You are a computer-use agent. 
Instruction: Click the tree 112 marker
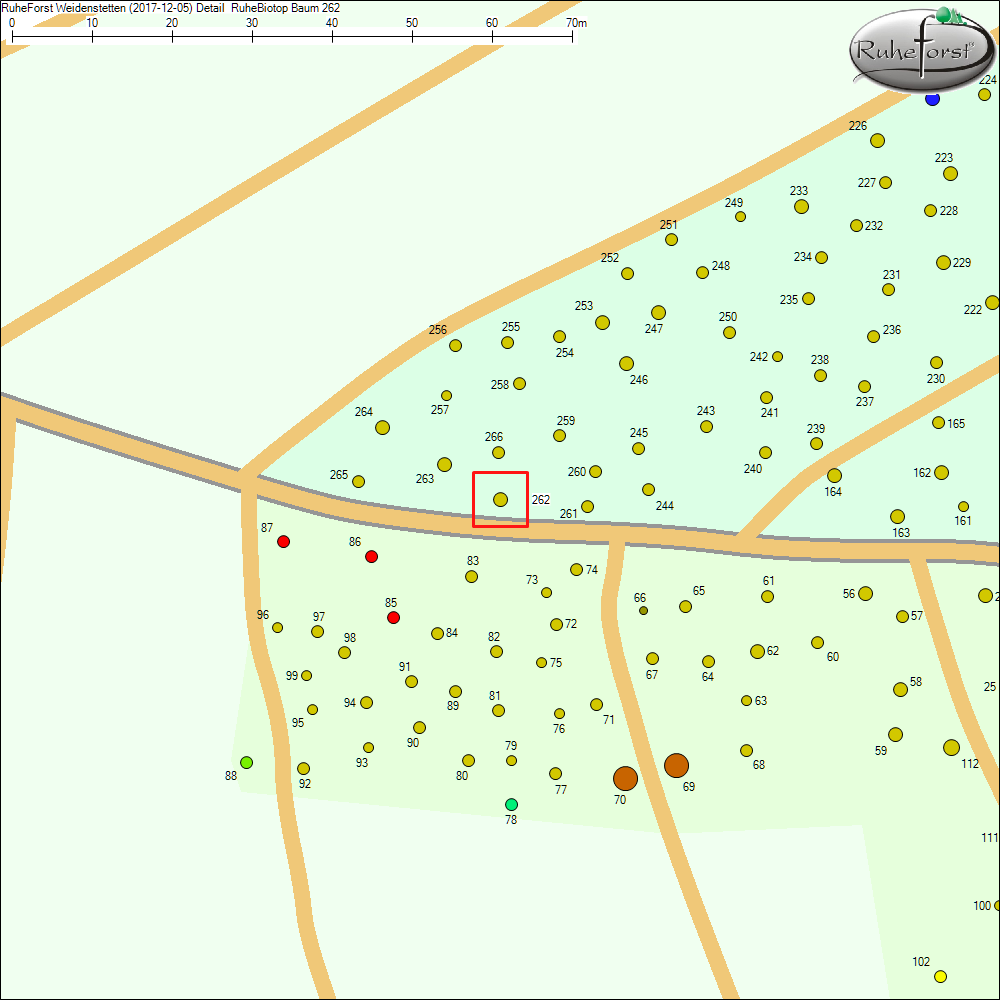point(950,747)
